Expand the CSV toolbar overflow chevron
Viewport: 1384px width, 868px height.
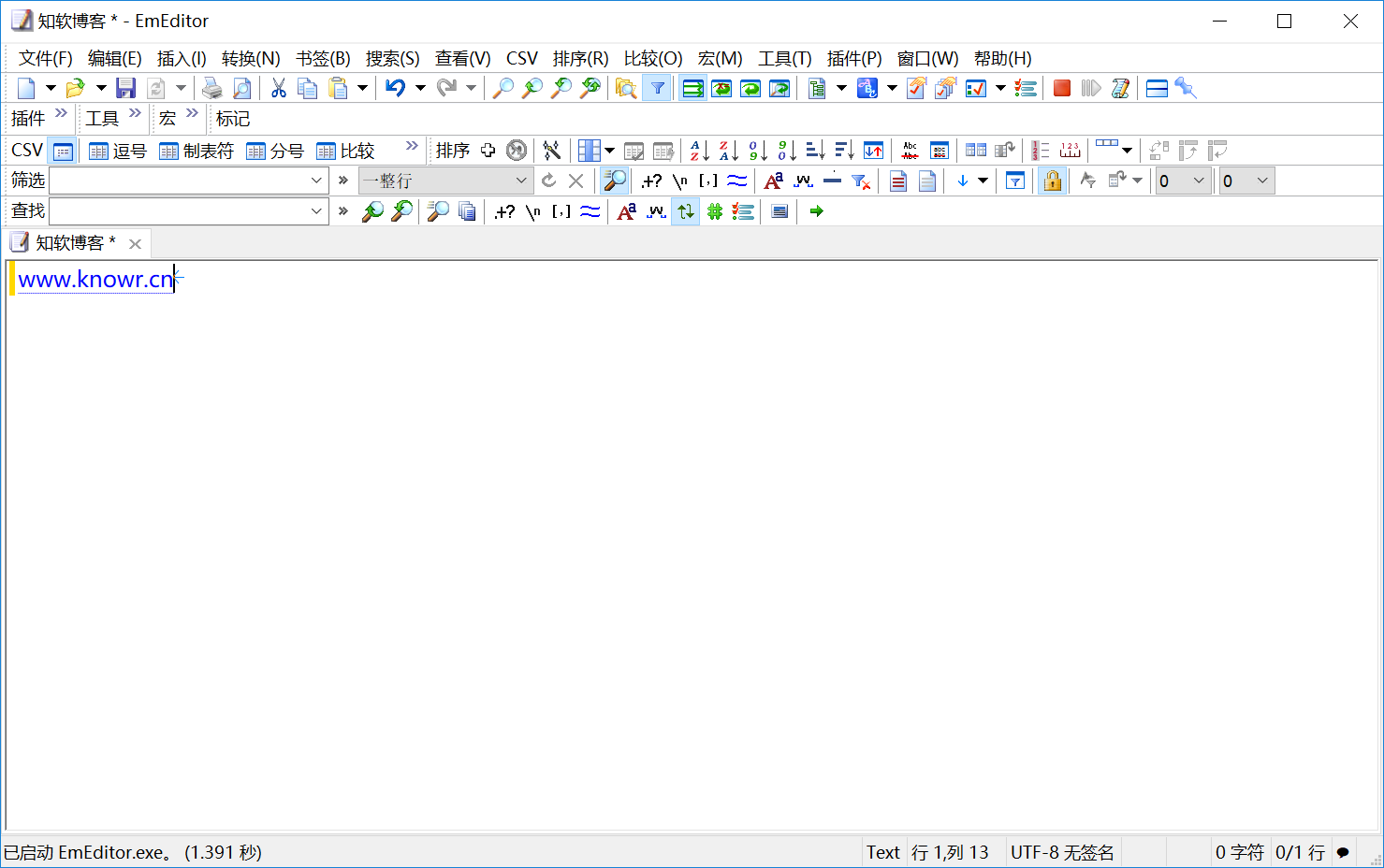(412, 145)
